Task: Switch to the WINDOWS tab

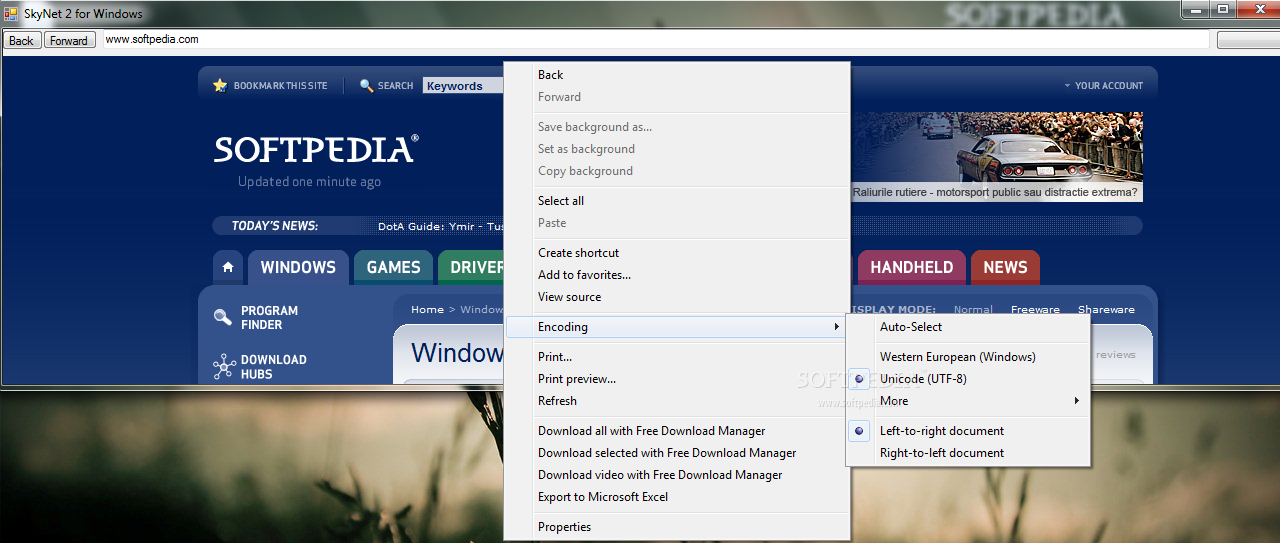Action: coord(298,267)
